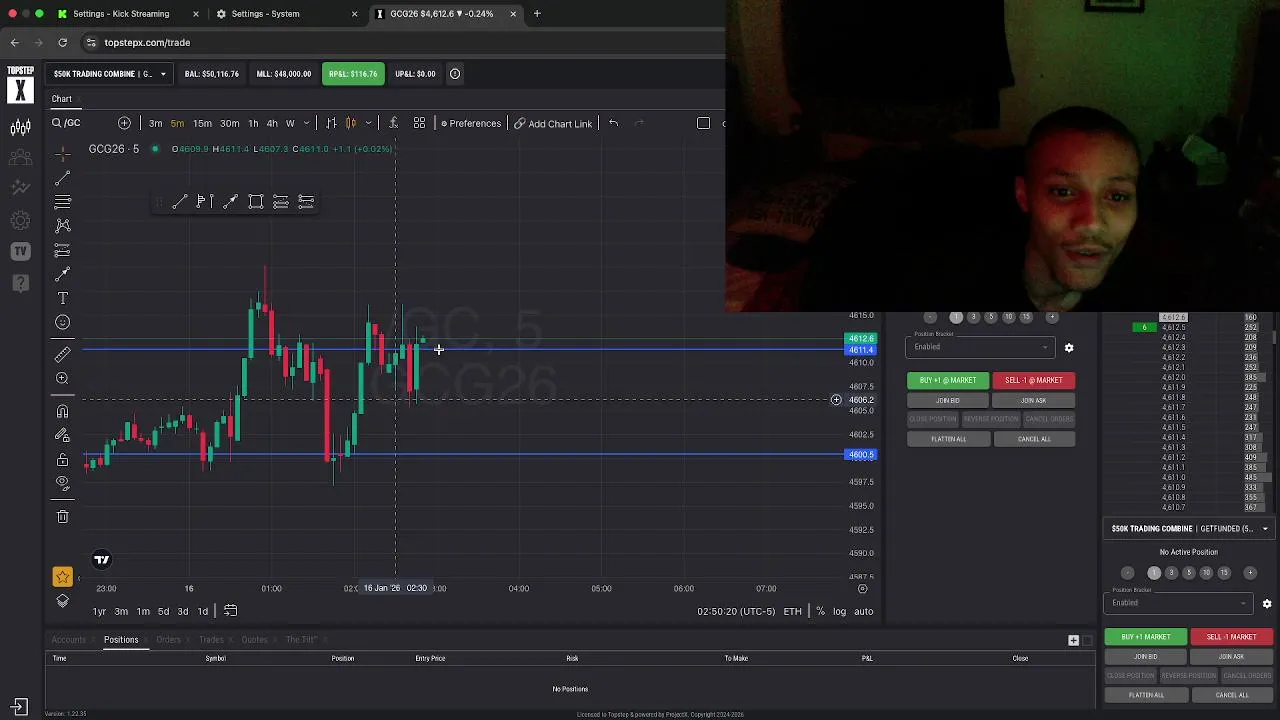
Task: Open the Settings gear in left sidebar
Action: pos(20,220)
